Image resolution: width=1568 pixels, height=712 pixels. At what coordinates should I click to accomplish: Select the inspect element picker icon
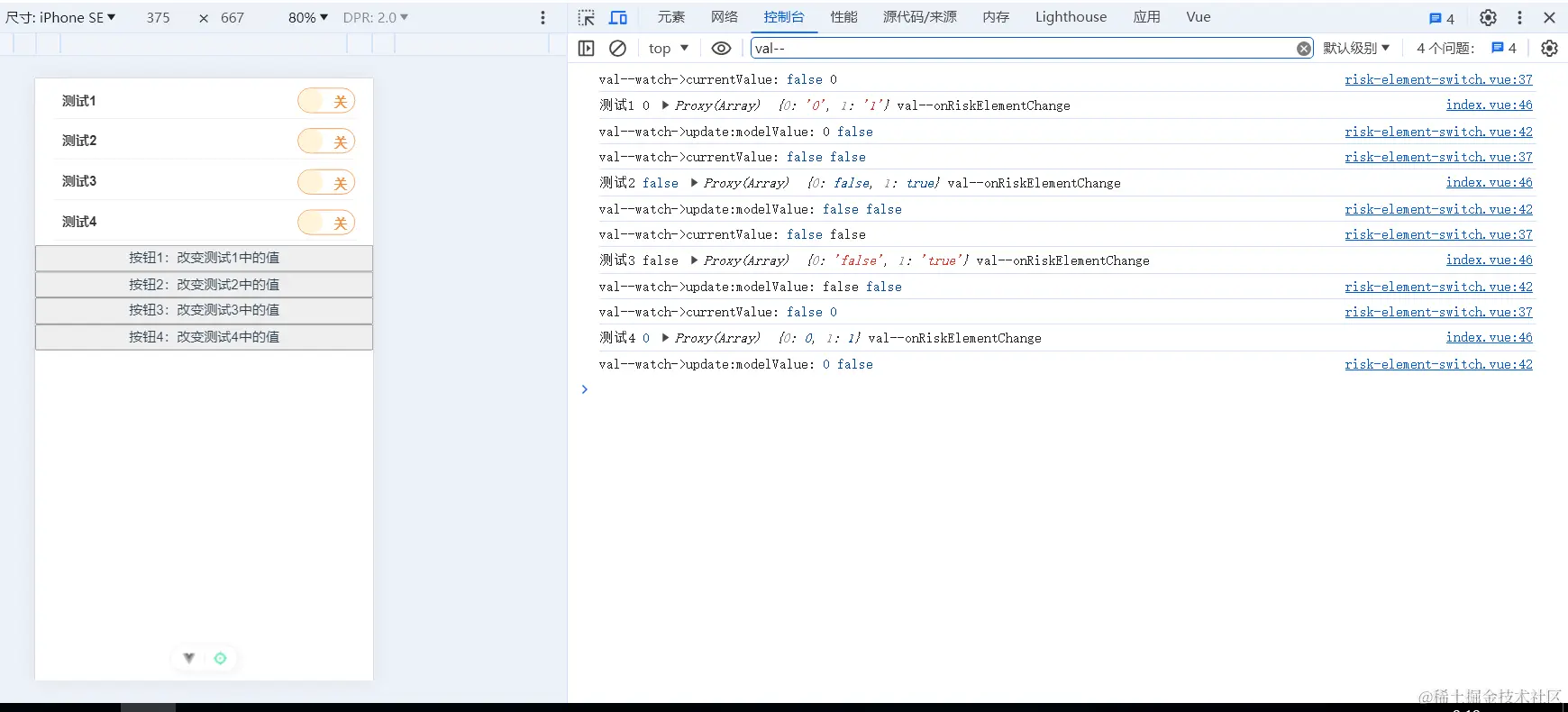[x=587, y=18]
